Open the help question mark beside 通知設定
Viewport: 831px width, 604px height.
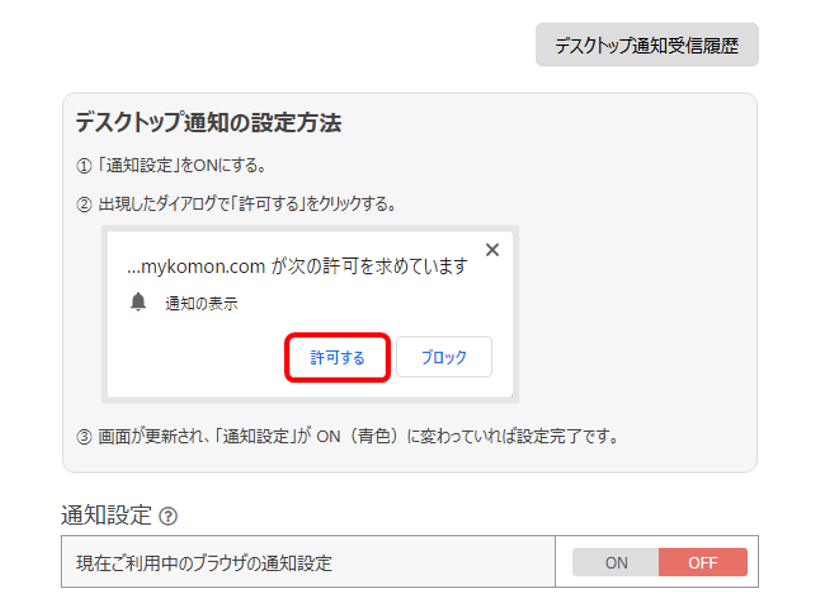169,517
